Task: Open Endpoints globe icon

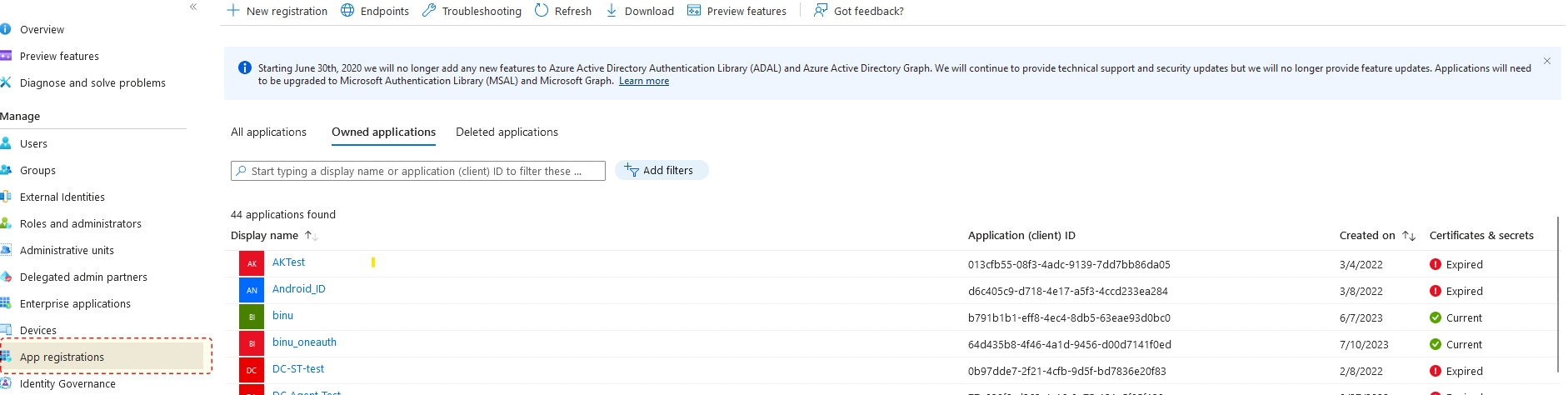Action: point(347,11)
